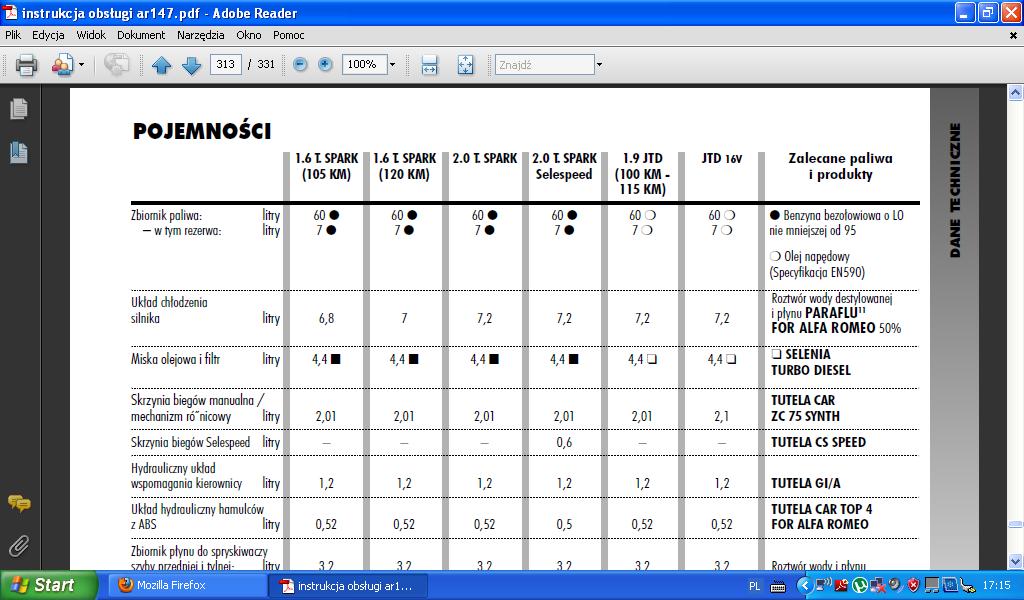Open the Widok menu

click(x=91, y=35)
